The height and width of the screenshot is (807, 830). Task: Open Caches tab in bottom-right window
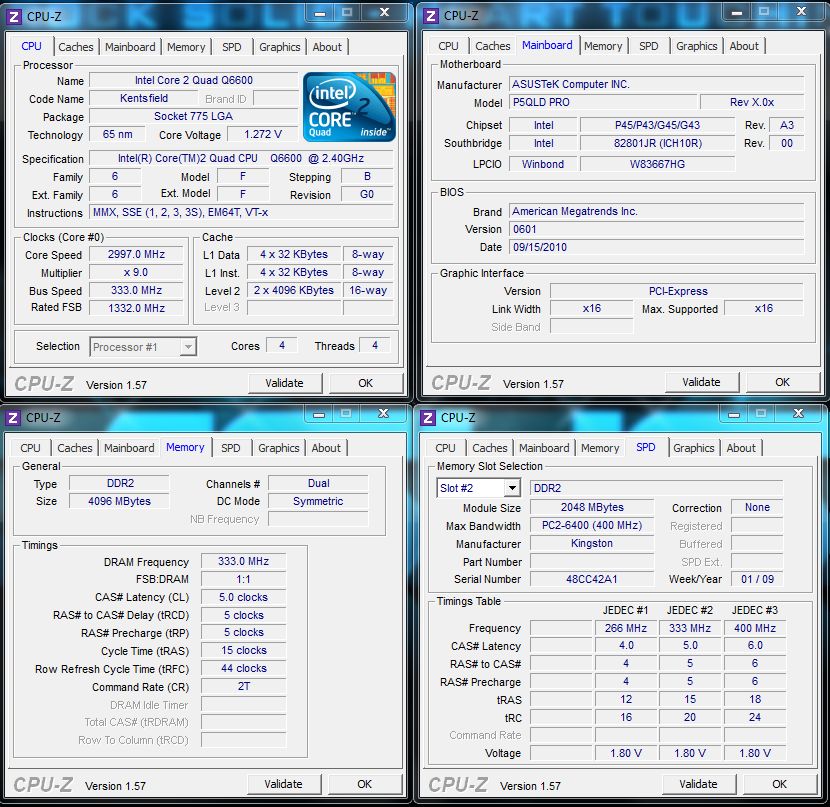[490, 448]
